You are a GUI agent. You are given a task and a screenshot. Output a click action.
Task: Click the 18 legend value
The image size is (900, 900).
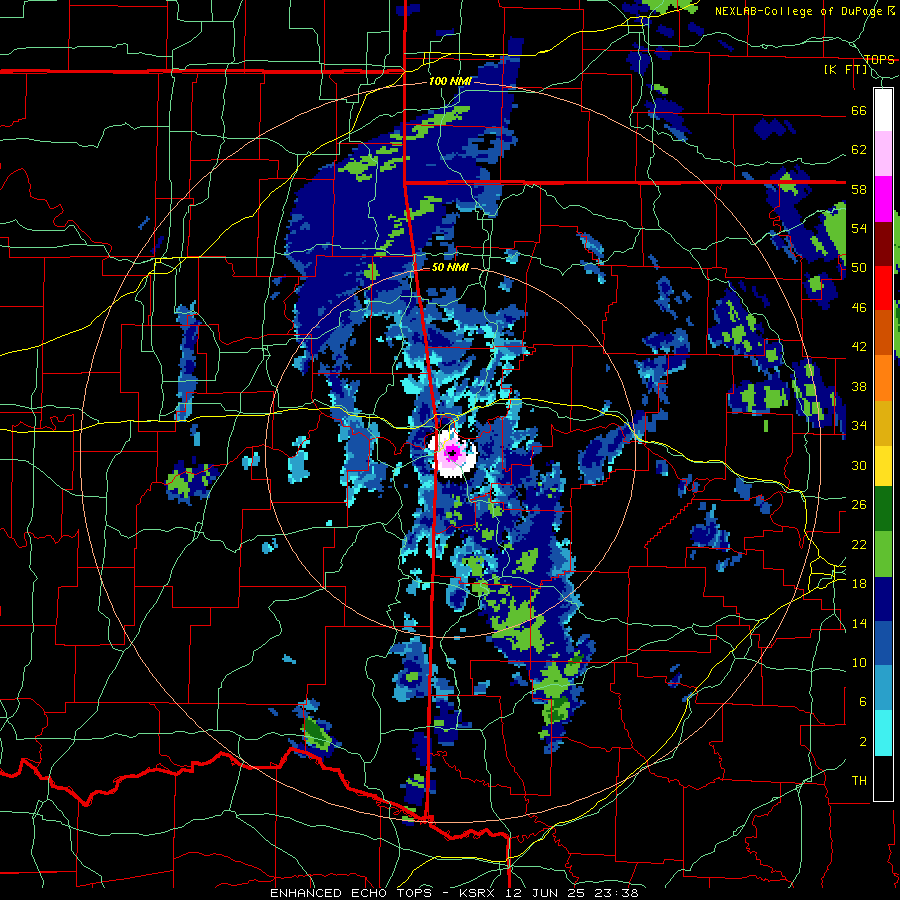point(859,584)
